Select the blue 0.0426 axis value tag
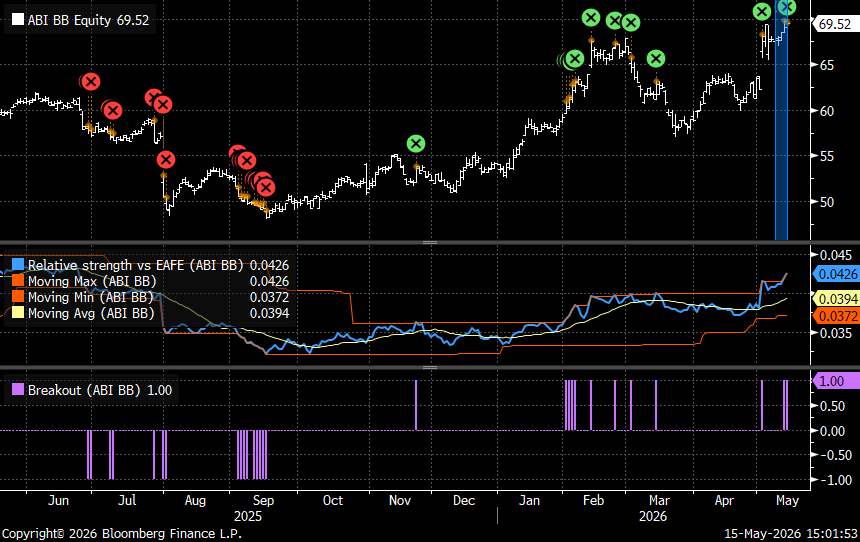Viewport: 860px width, 542px height. coord(836,274)
